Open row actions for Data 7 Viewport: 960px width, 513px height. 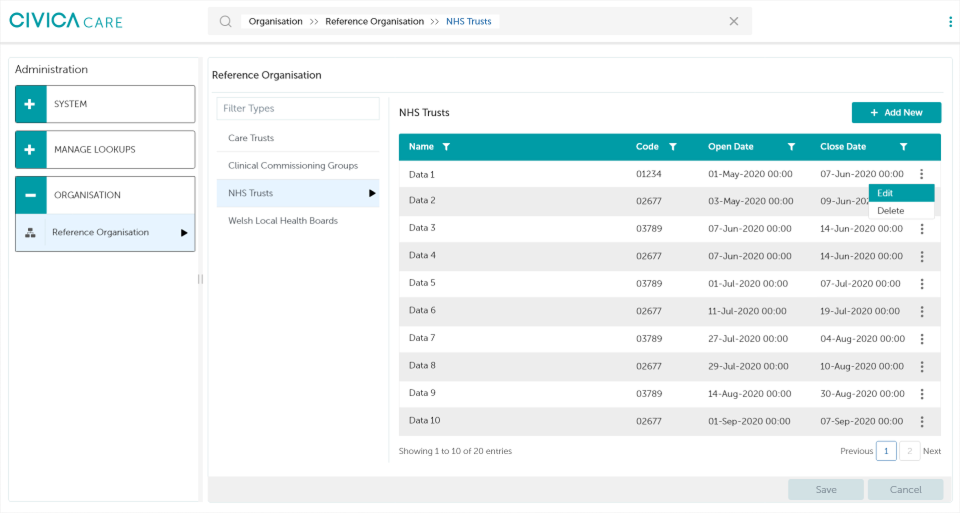point(921,339)
